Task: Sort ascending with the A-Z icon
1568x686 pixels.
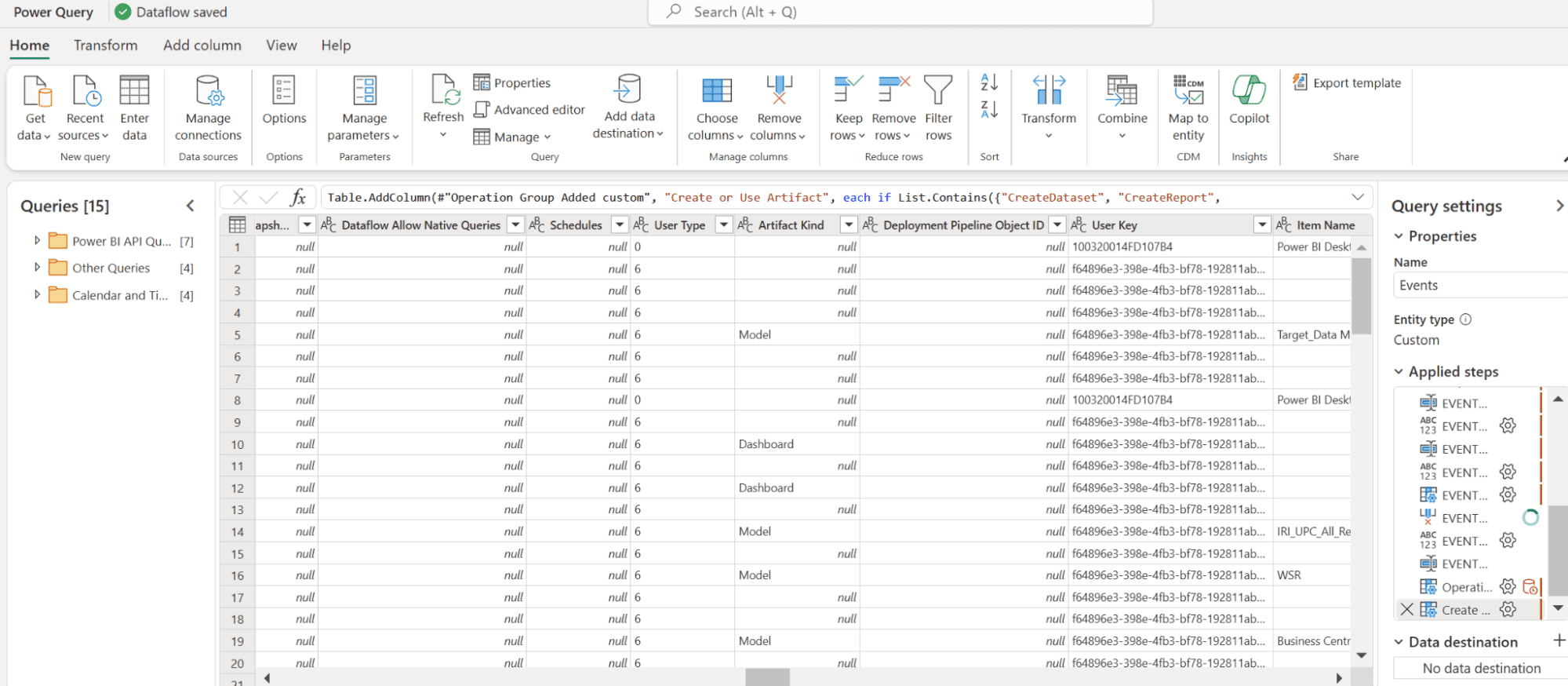Action: tap(989, 82)
